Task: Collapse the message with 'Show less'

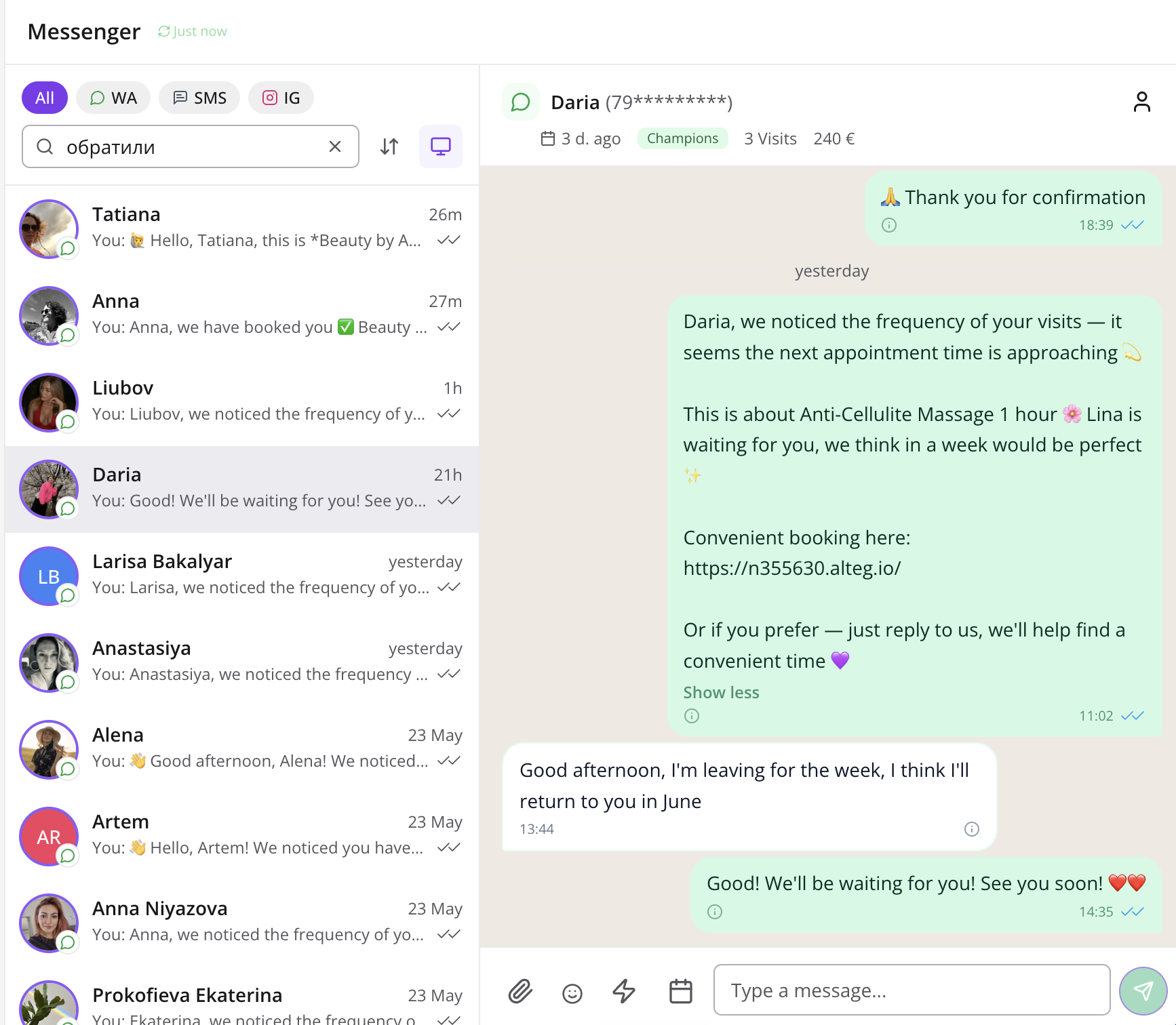Action: (x=721, y=692)
